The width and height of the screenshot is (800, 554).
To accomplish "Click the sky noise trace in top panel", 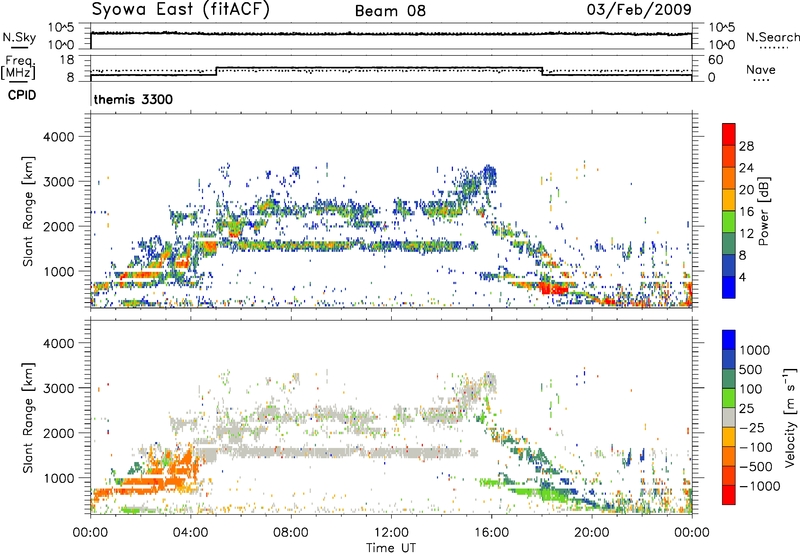I will (x=391, y=34).
